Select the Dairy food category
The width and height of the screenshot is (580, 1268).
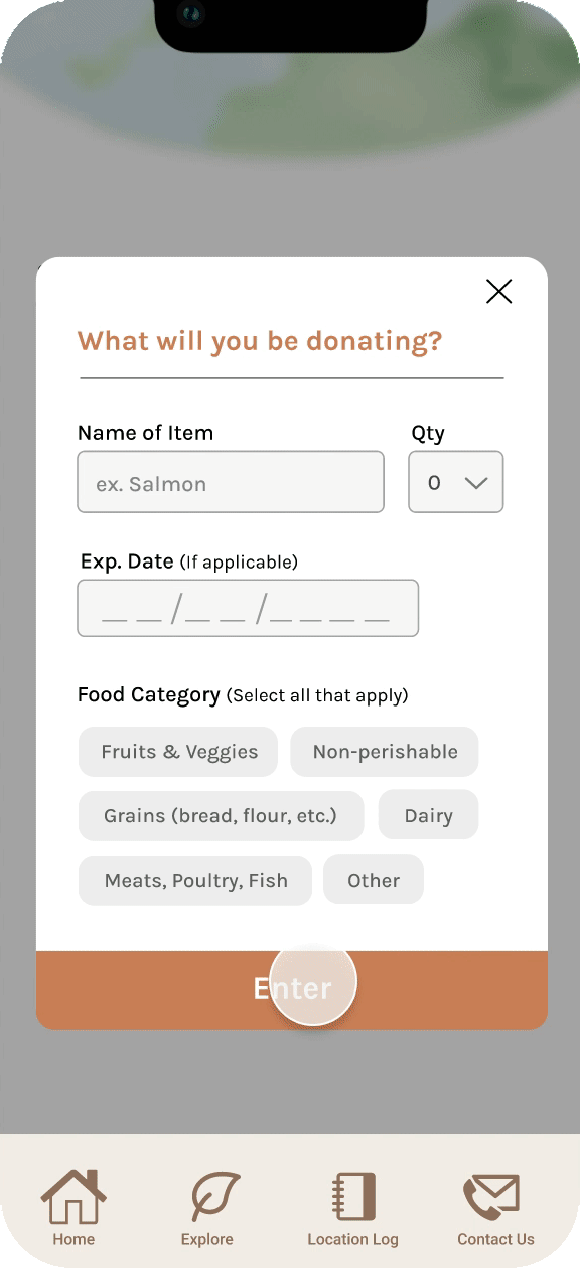pyautogui.click(x=428, y=815)
